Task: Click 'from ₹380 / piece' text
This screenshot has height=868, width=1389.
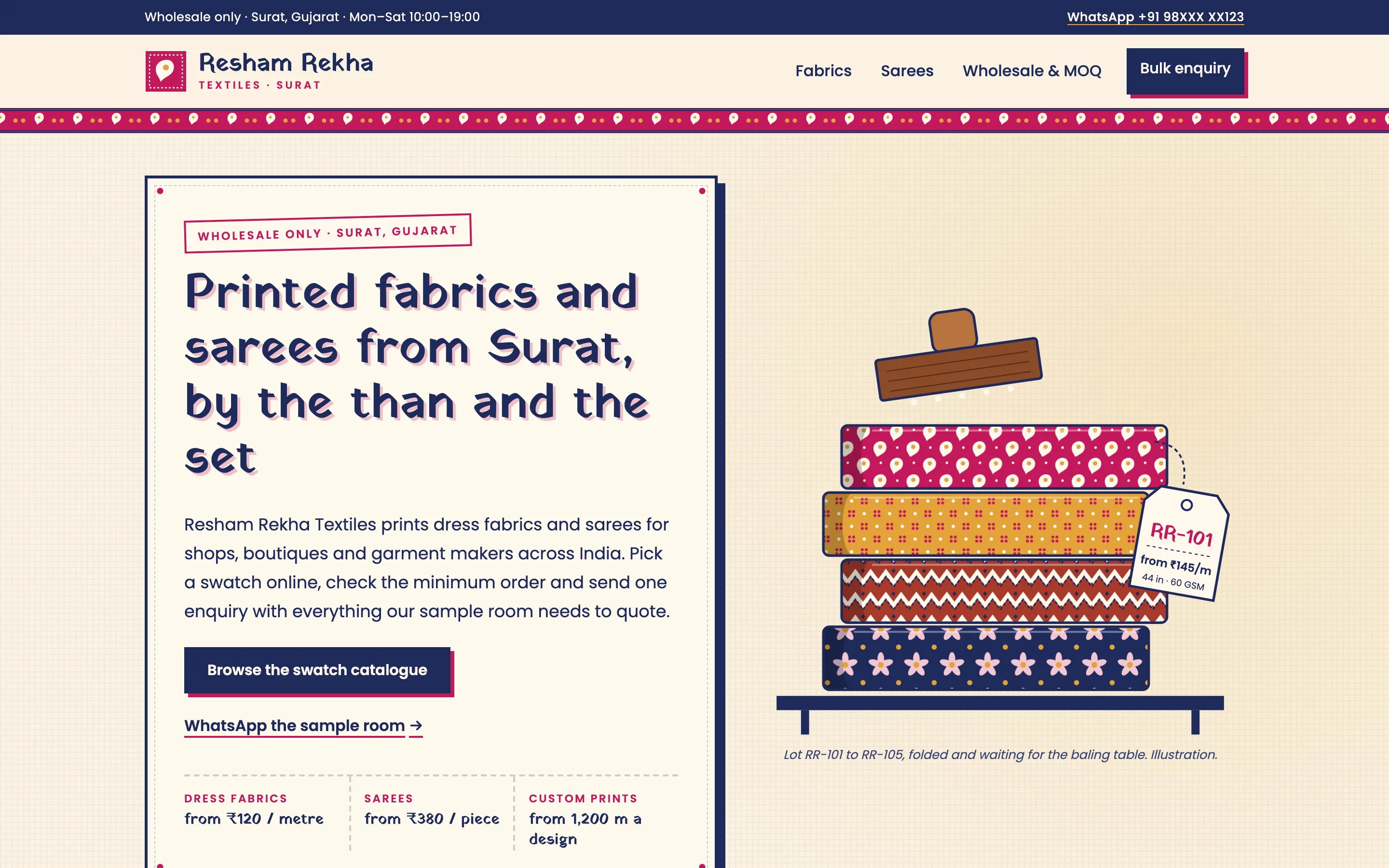Action: pyautogui.click(x=432, y=819)
